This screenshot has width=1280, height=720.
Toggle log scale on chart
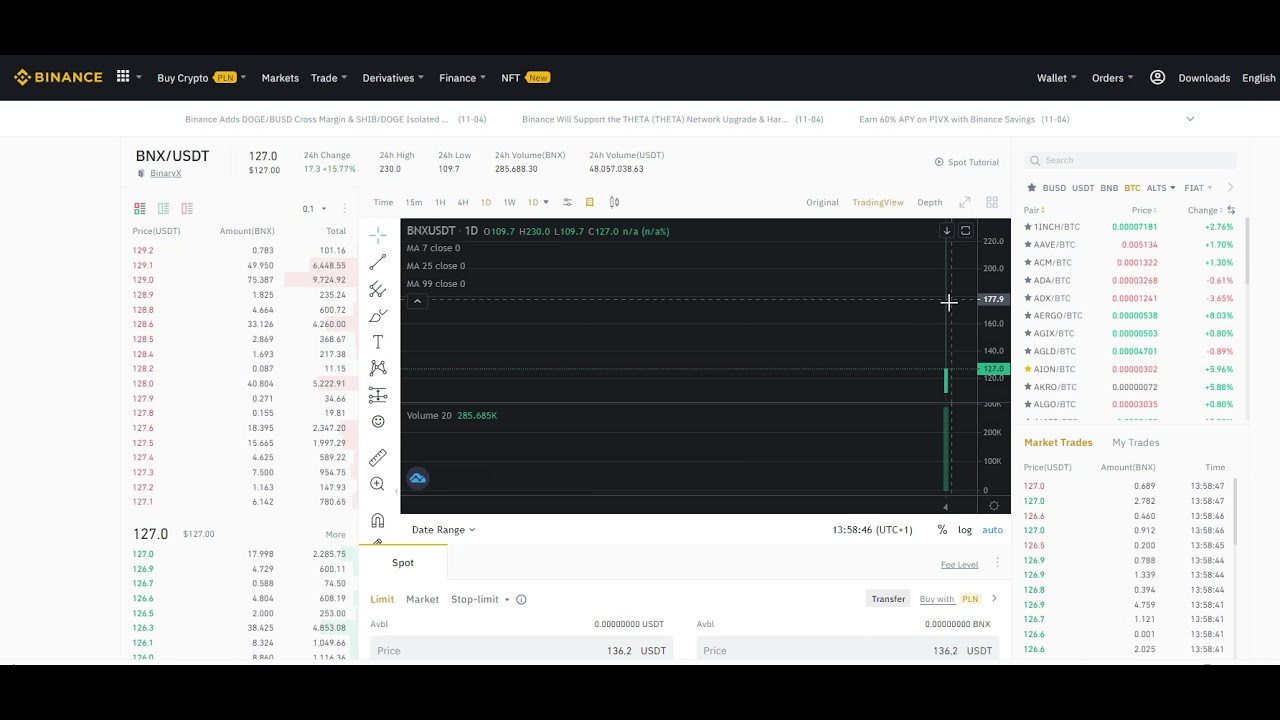[965, 530]
